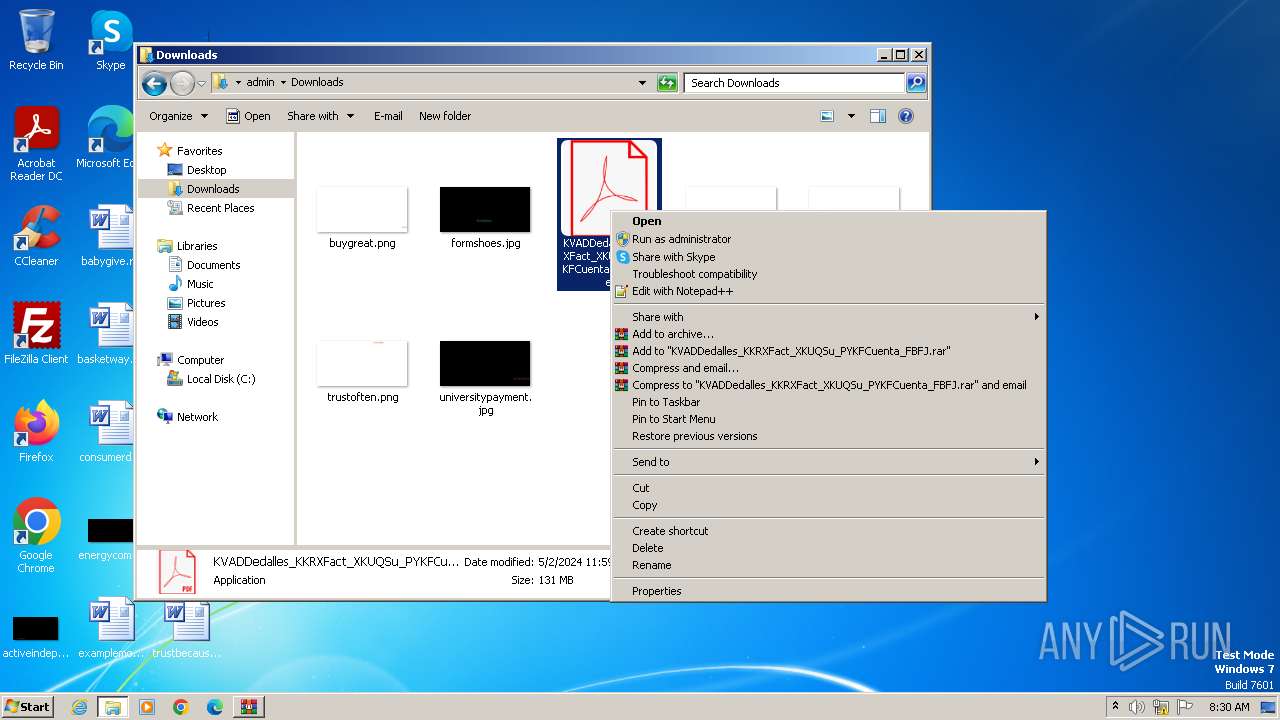This screenshot has width=1280, height=720.
Task: Expand the Share with submenu in context menu
Action: tap(828, 317)
